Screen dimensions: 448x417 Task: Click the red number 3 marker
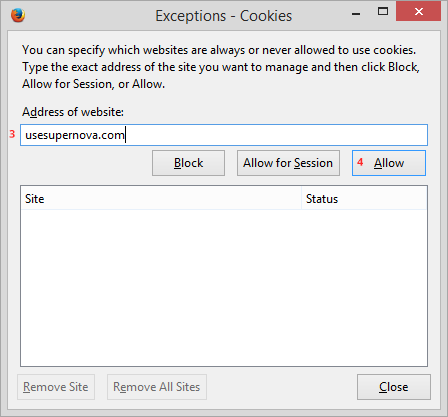[12, 134]
